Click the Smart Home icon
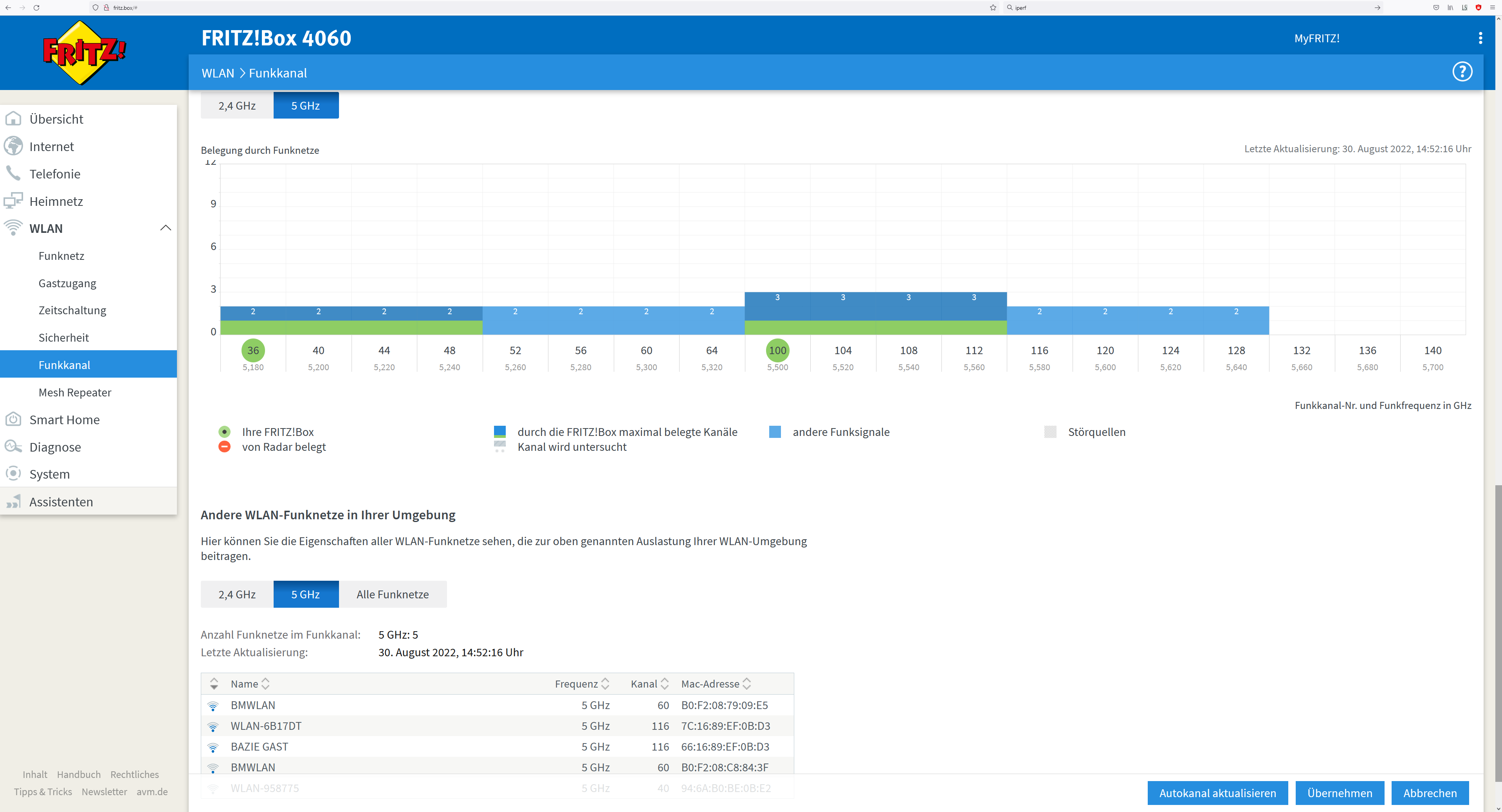Viewport: 1502px width, 812px height. tap(13, 419)
